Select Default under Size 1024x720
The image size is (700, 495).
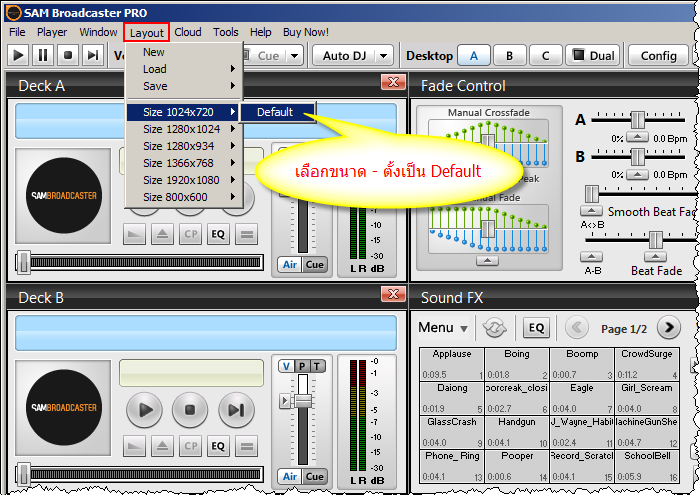278,112
